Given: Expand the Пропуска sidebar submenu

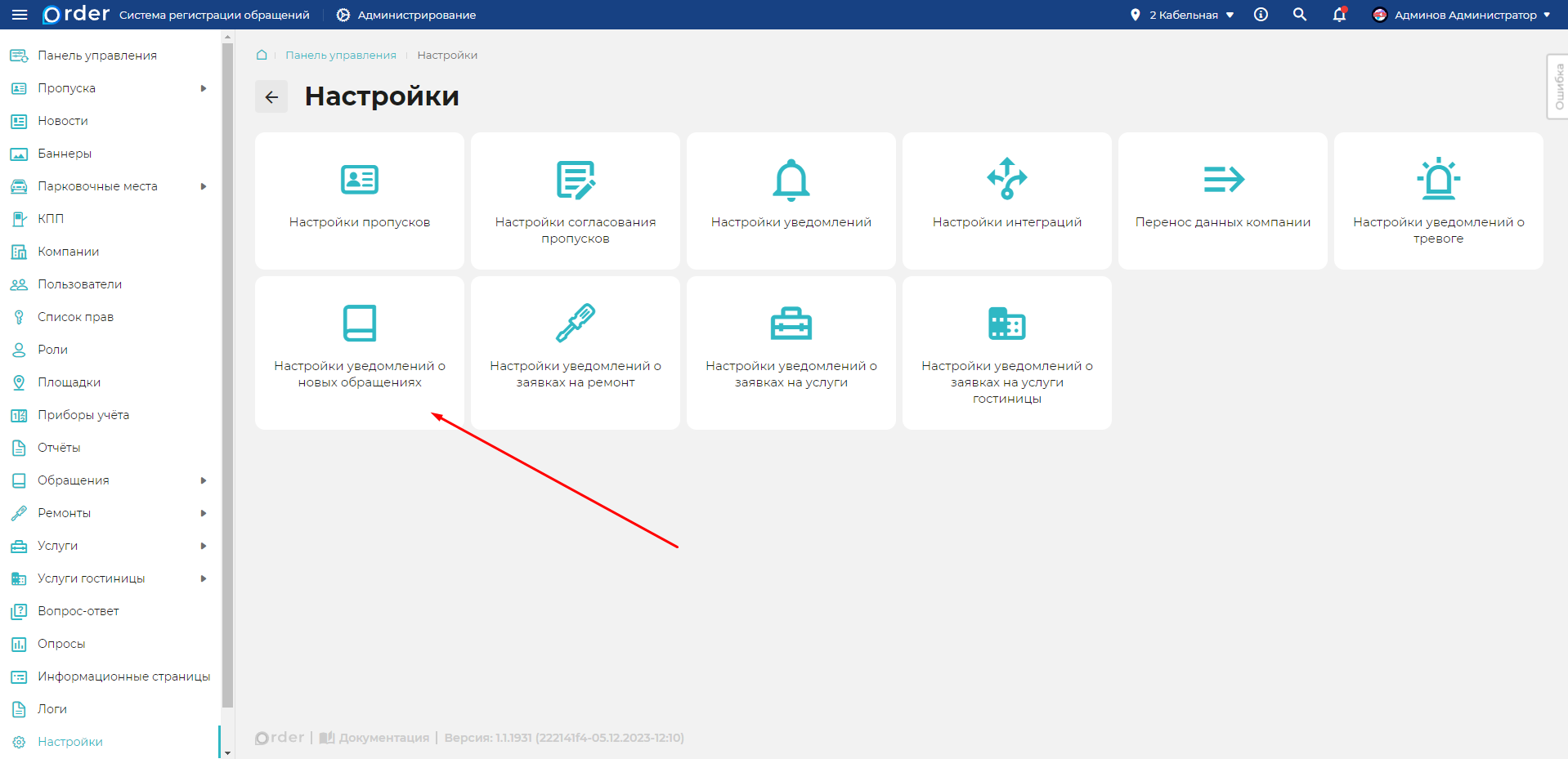Looking at the screenshot, I should click(x=204, y=88).
